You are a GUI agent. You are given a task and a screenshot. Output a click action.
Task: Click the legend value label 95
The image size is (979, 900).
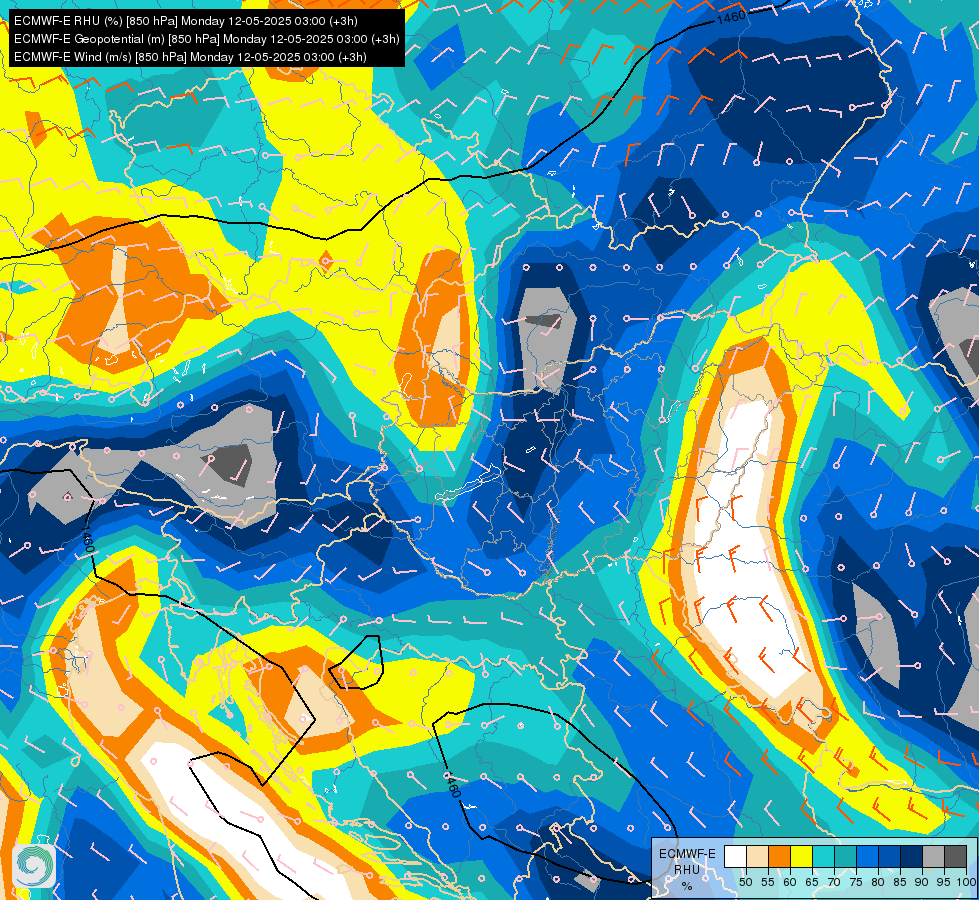[x=944, y=882]
